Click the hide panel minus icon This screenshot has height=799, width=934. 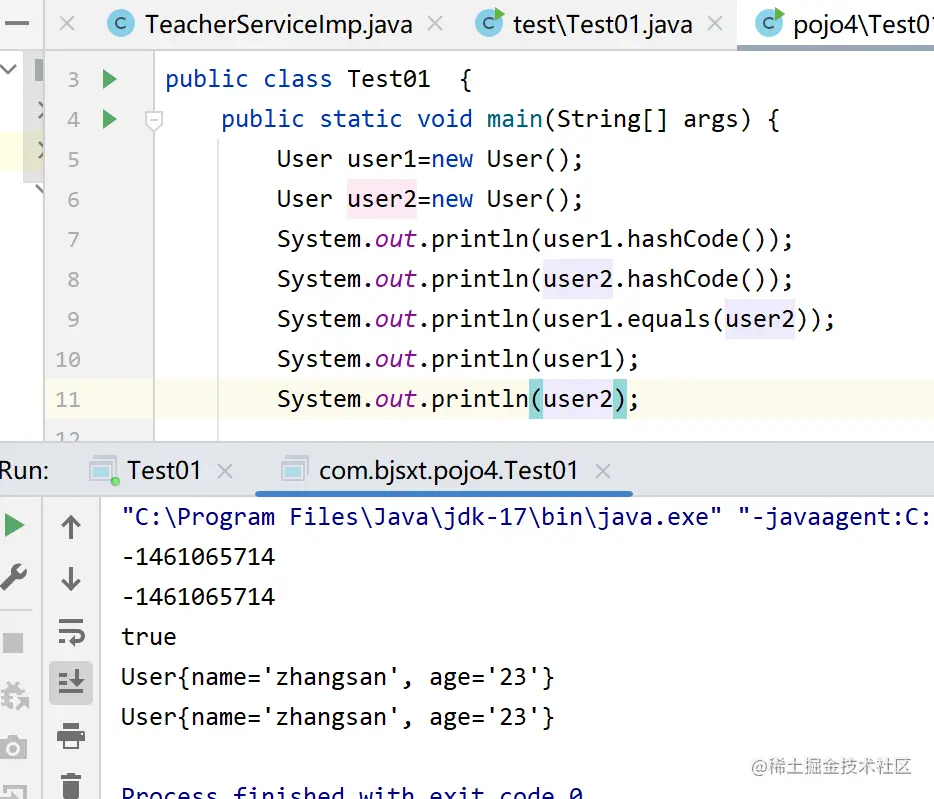17,24
